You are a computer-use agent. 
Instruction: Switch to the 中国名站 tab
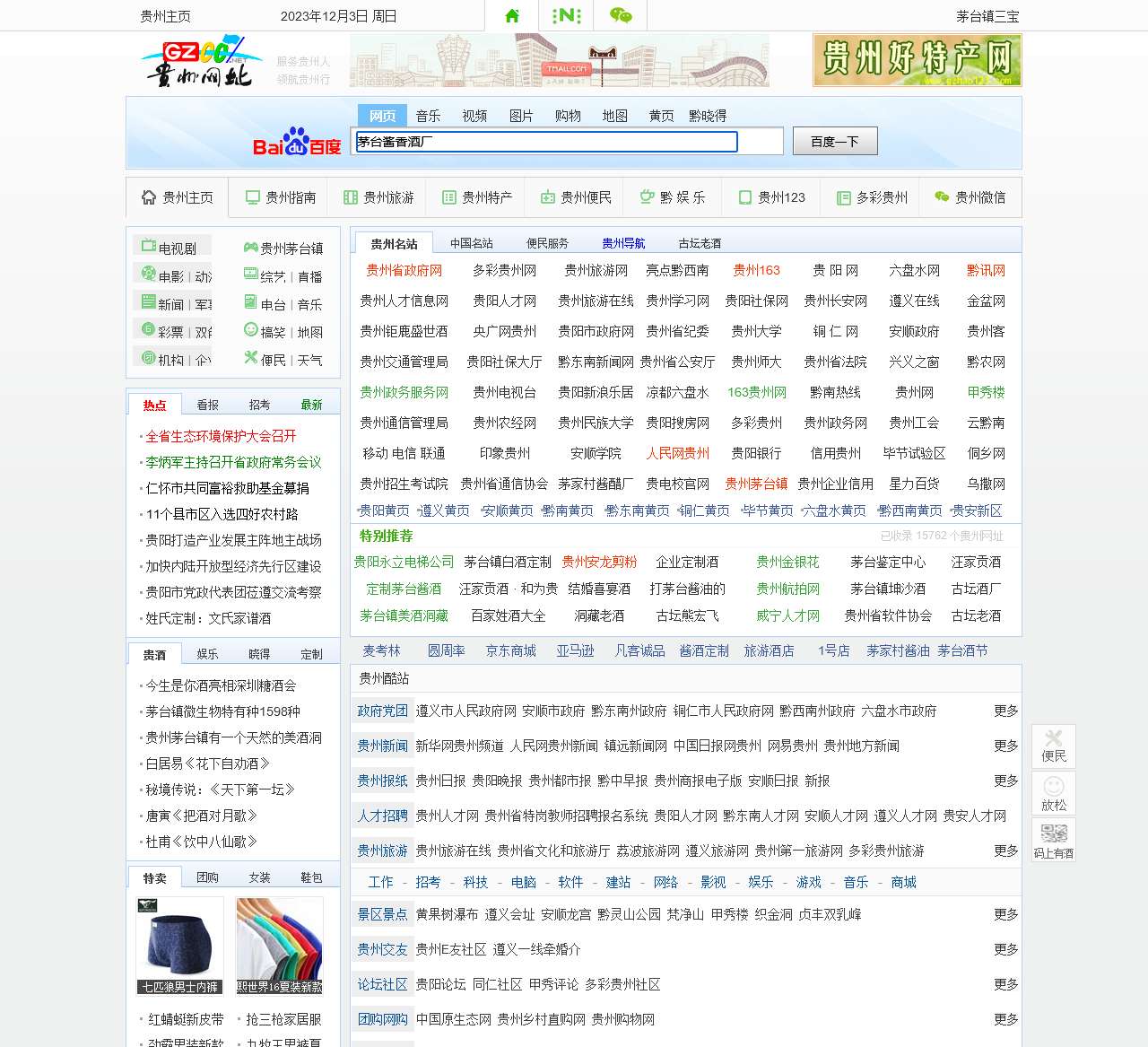(x=472, y=243)
